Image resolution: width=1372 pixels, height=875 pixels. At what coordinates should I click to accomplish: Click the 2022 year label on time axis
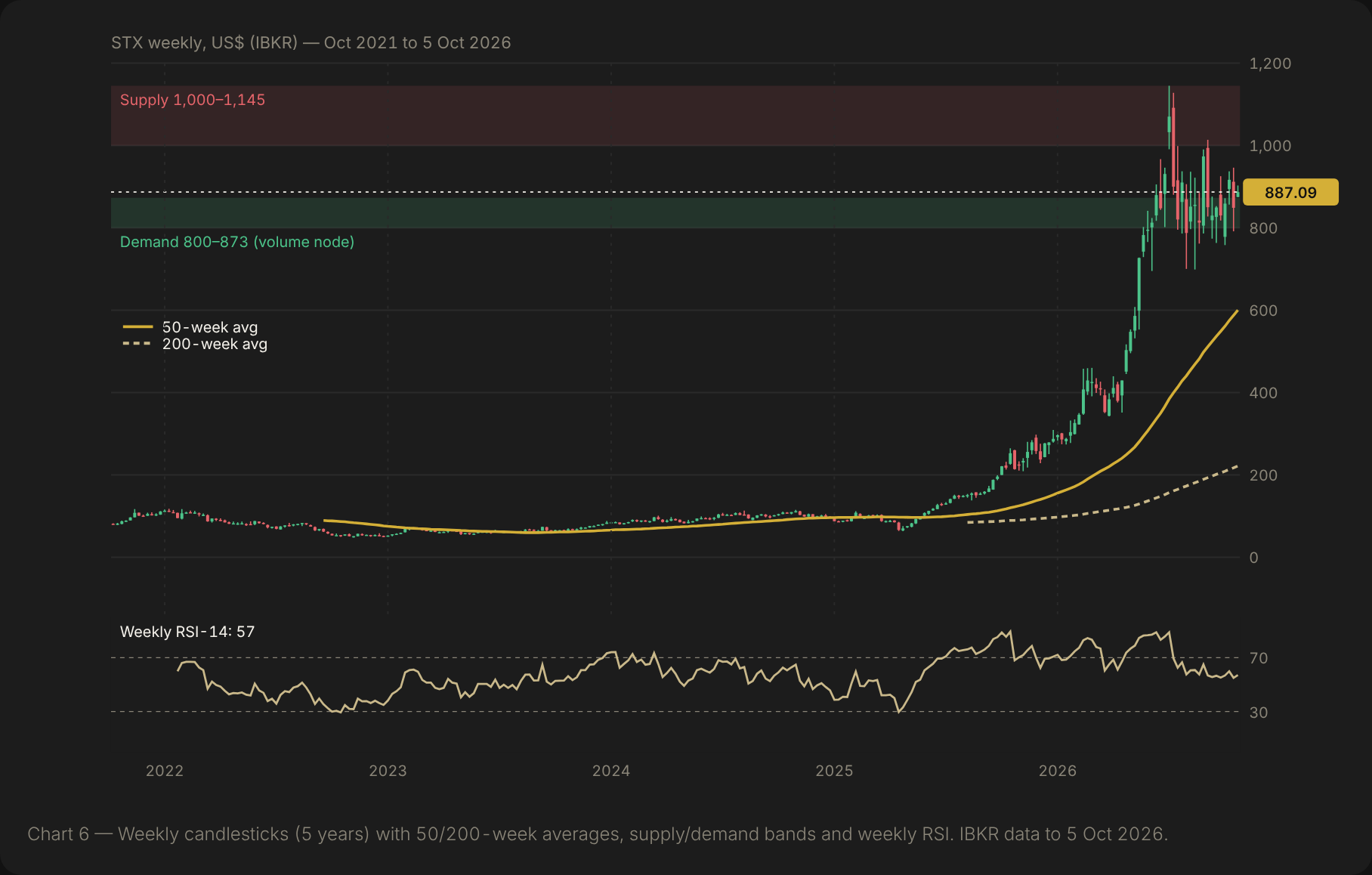tap(165, 771)
